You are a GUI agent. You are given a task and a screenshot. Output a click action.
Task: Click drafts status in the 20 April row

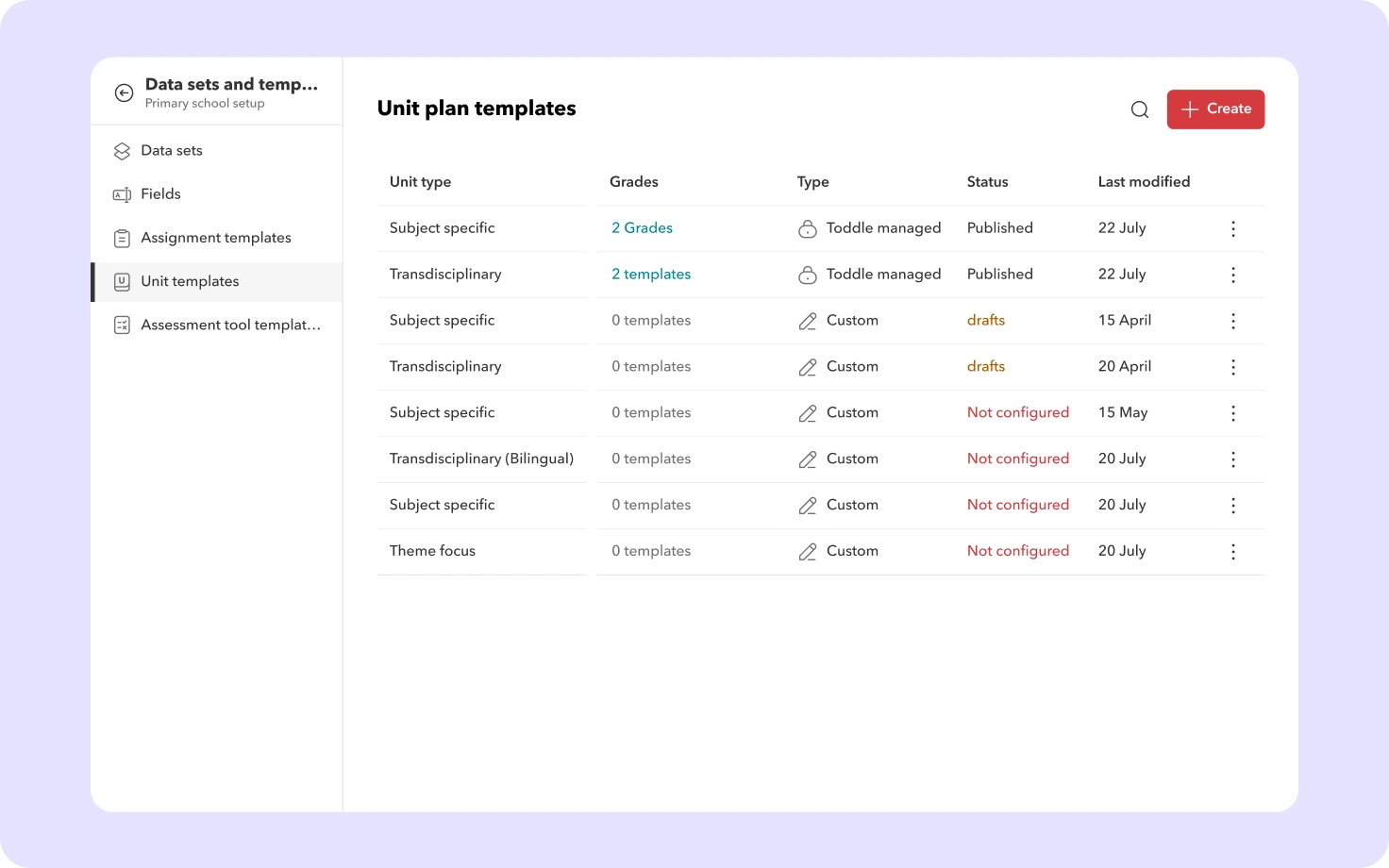(x=986, y=367)
